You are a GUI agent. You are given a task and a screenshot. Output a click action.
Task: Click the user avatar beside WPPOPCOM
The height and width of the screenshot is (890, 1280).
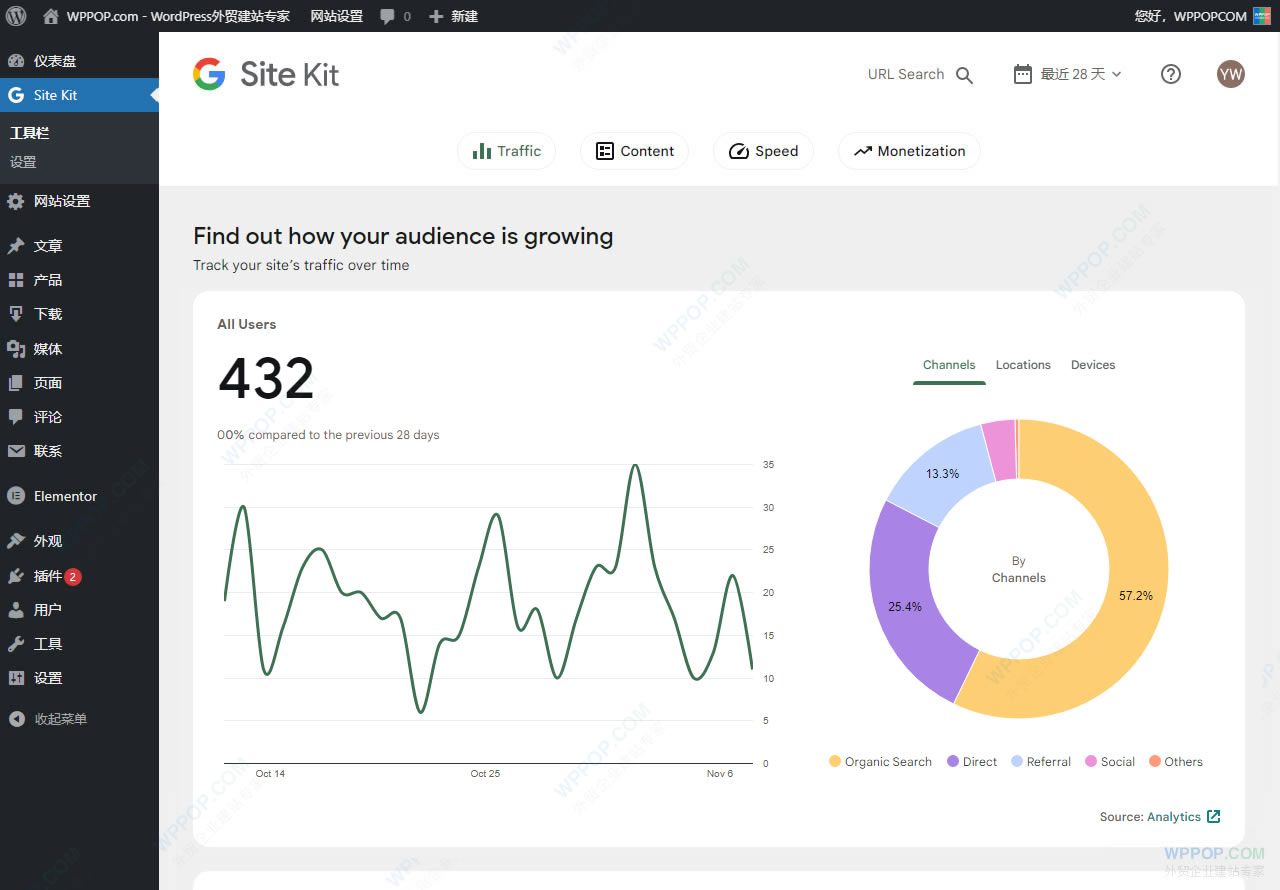[x=1262, y=16]
